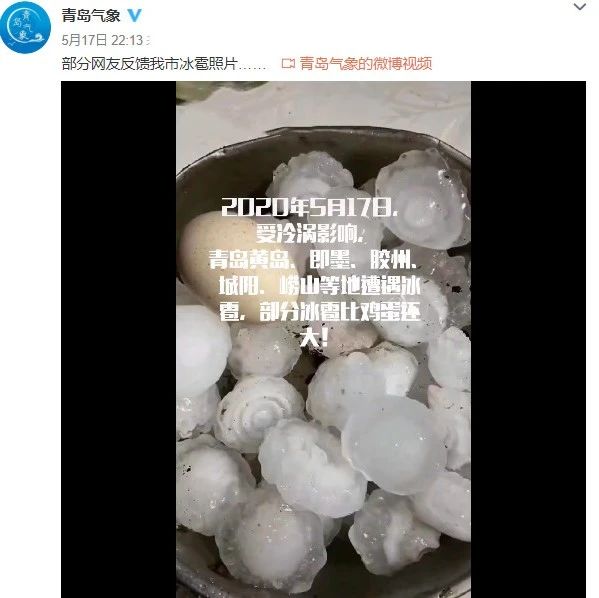This screenshot has height=598, width=599.
Task: Click the 2020年5月17日 caption in the video
Action: [x=308, y=207]
